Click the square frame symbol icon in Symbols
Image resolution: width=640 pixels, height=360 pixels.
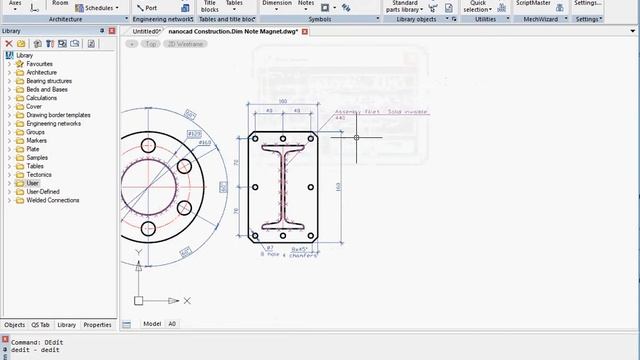coord(325,7)
